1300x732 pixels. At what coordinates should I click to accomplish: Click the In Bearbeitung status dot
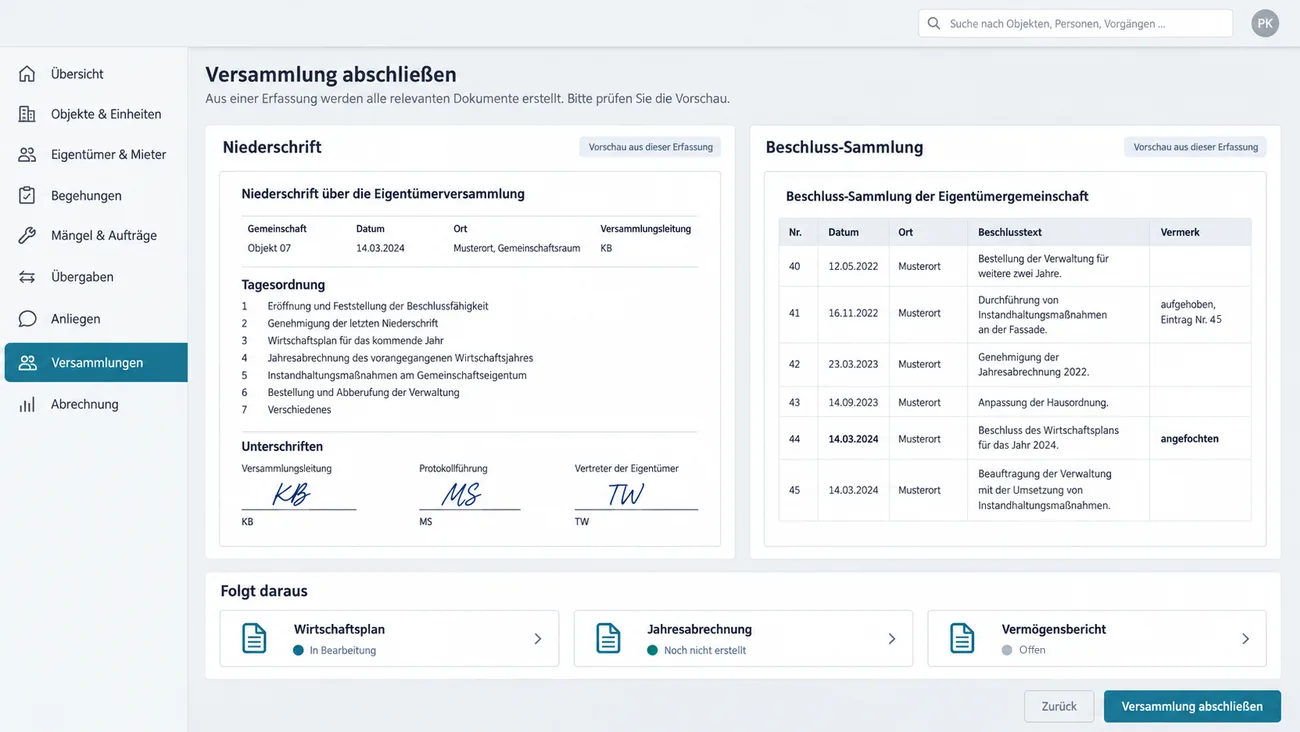(298, 650)
